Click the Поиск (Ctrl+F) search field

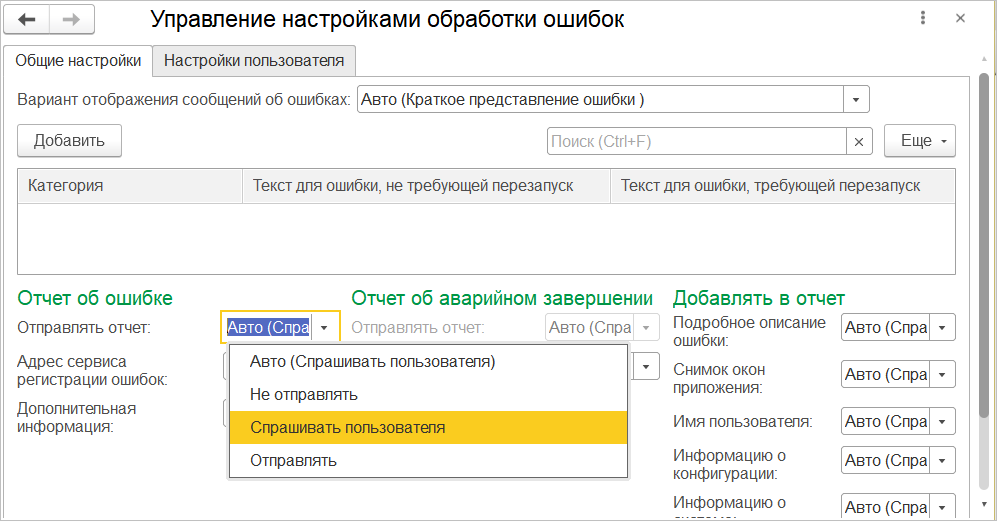point(697,142)
